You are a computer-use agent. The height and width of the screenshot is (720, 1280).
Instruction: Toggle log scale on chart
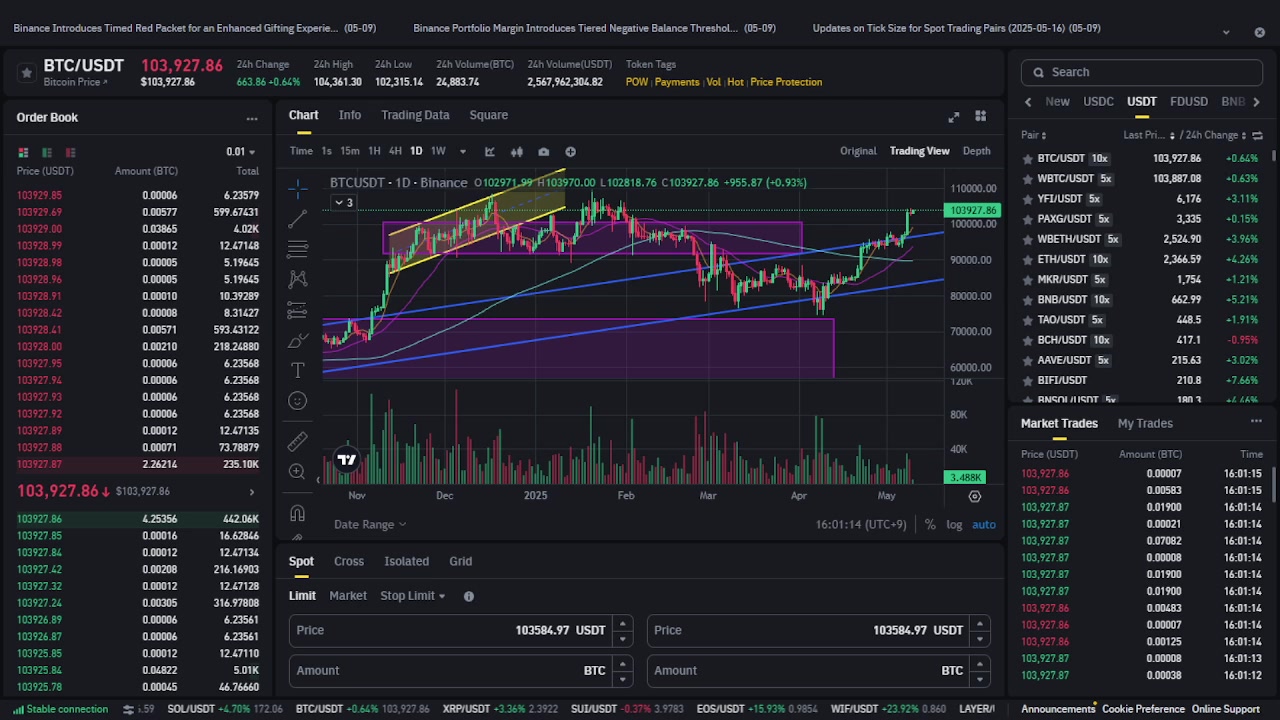(x=954, y=524)
